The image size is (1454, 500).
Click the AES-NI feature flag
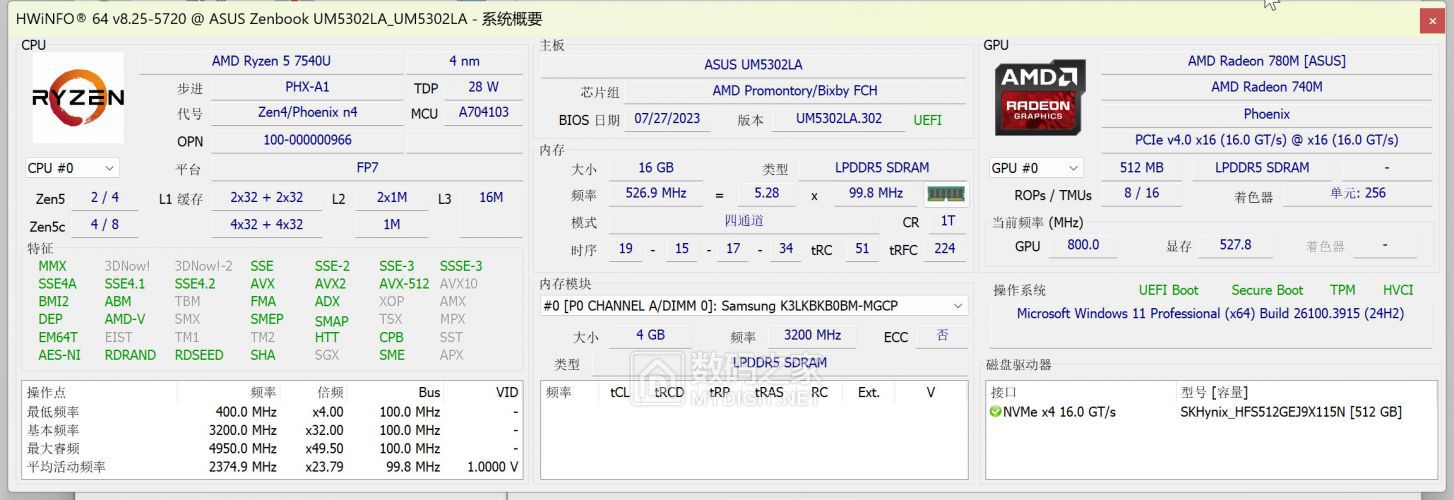[59, 355]
